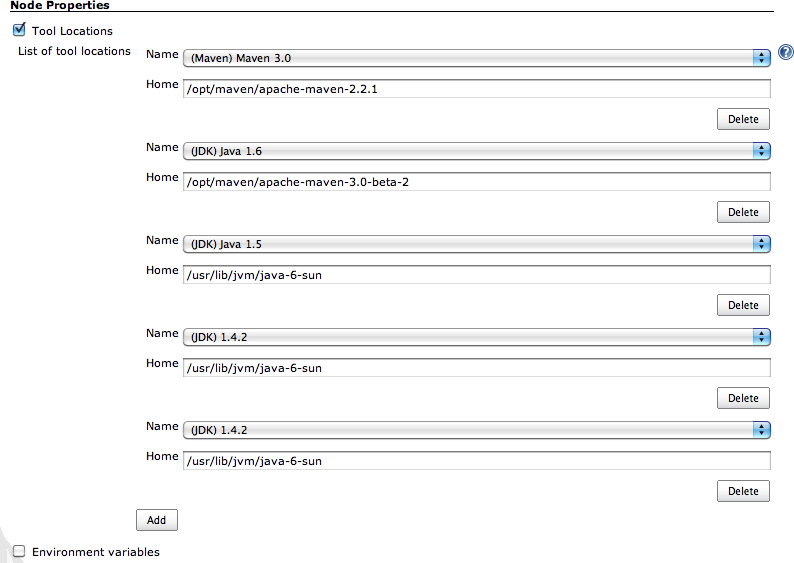This screenshot has height=563, width=794.
Task: Open the (JDK) 1.4.2 dropdown just above Add
Action: pyautogui.click(x=477, y=430)
